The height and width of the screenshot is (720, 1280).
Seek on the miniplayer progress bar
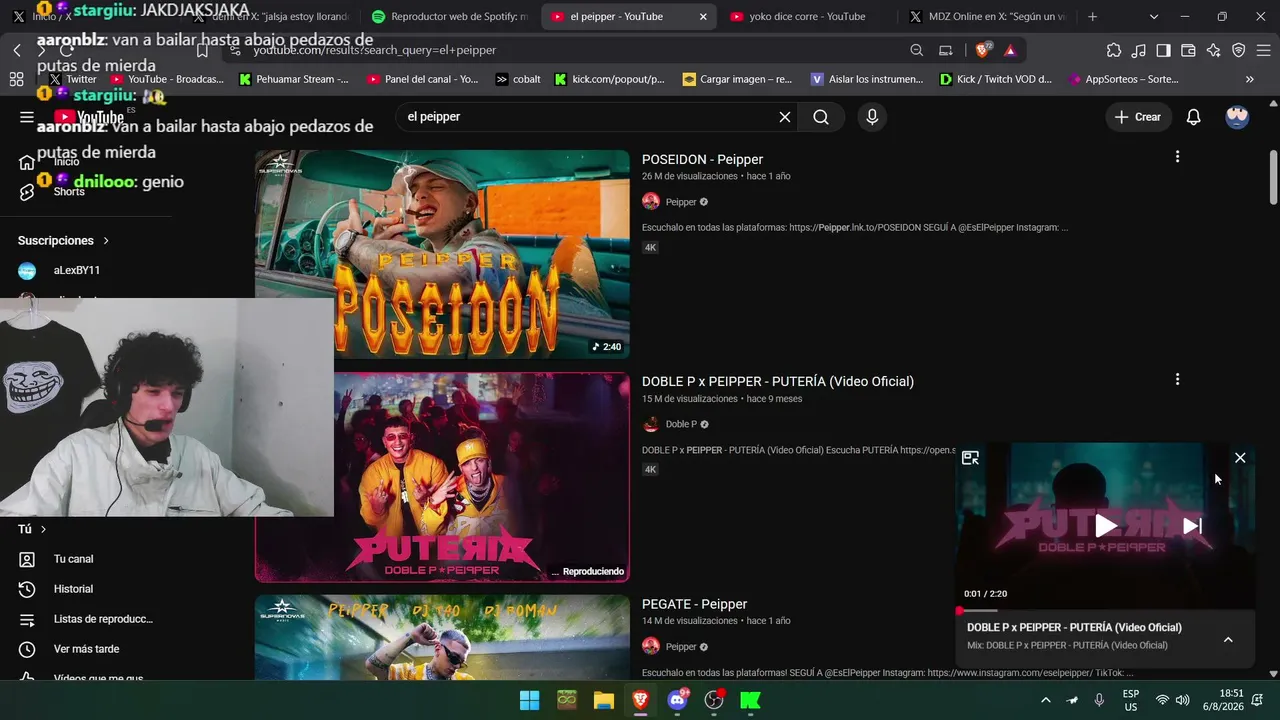(x=1105, y=610)
